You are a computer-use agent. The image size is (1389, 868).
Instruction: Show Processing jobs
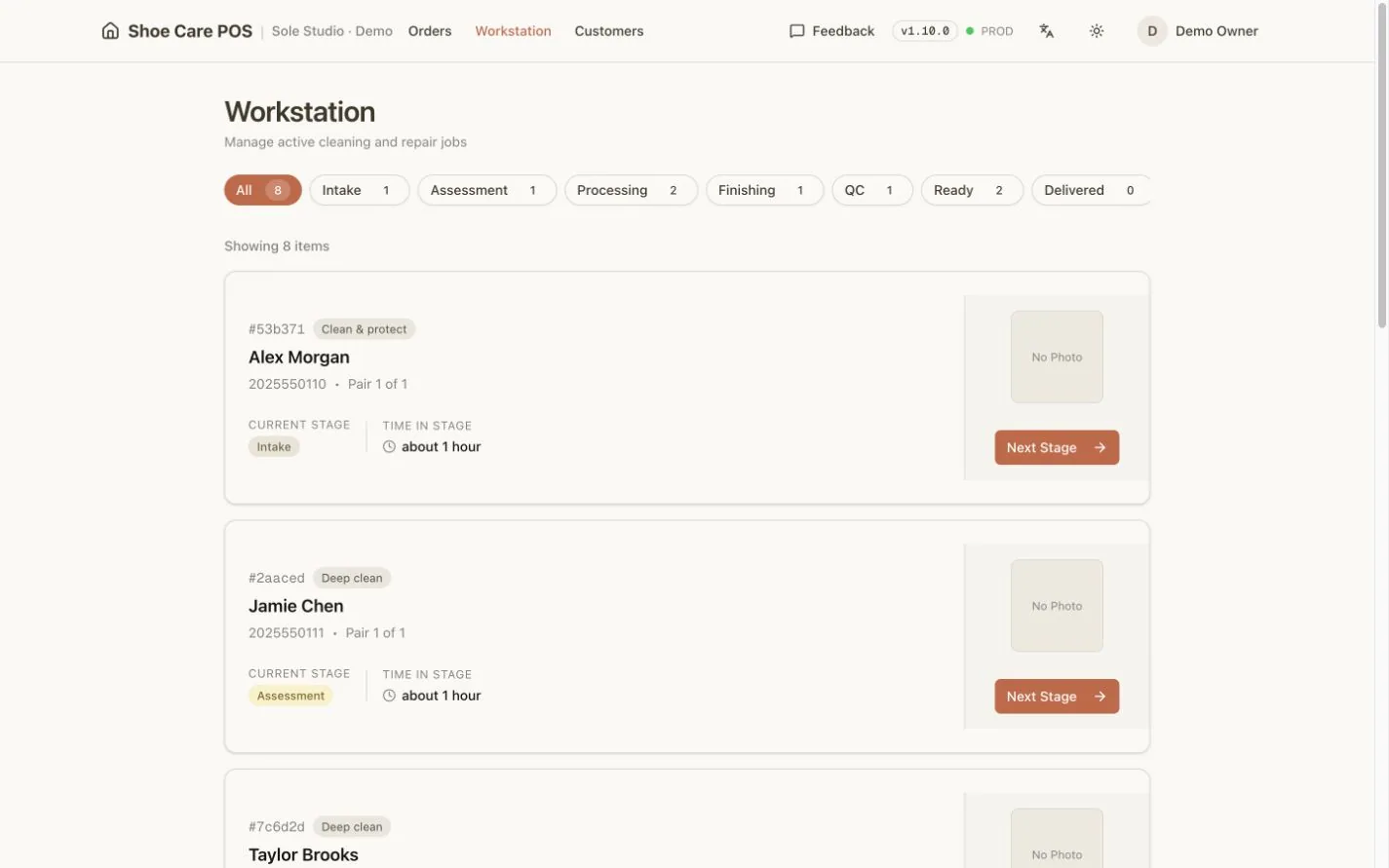pyautogui.click(x=631, y=190)
